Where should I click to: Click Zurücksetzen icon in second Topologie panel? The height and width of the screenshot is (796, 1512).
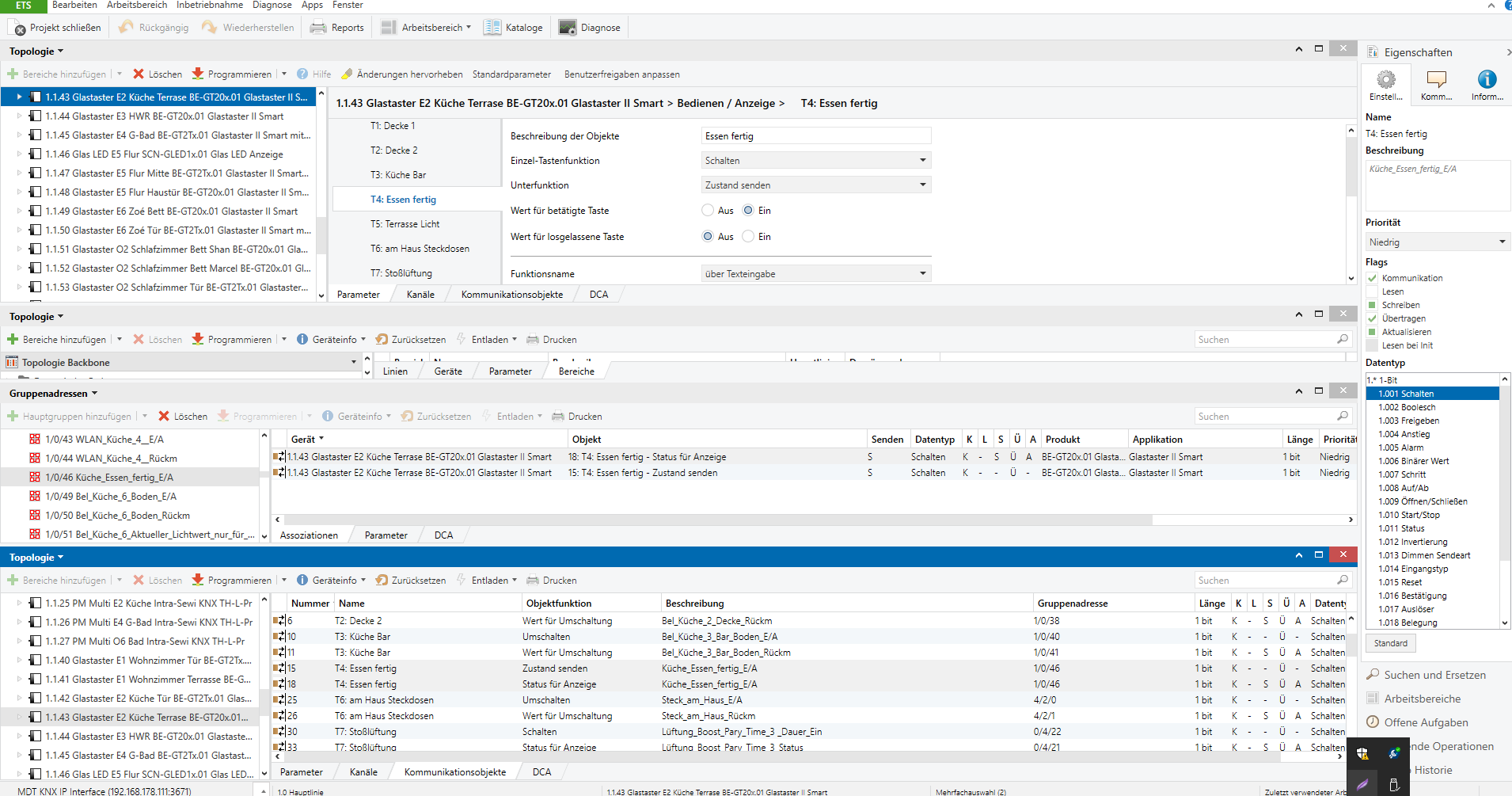382,339
